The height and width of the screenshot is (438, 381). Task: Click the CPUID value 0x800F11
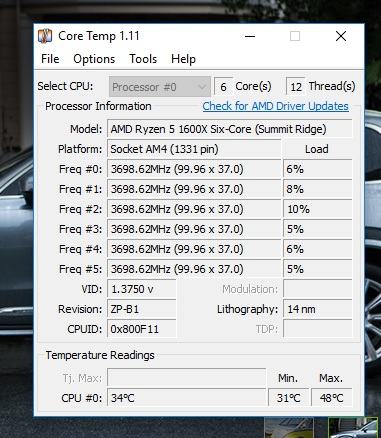coord(142,329)
